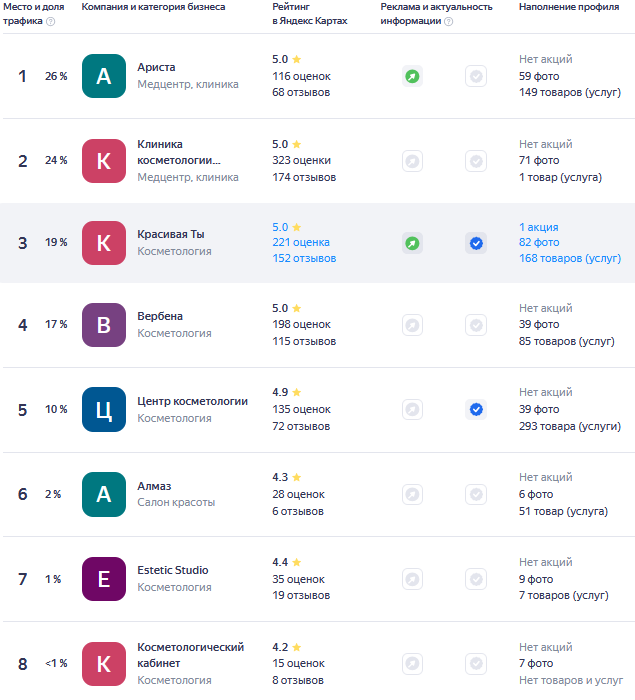Click the green advertising icon for Красивая Ты
Viewport: 635px width, 700px height.
click(x=412, y=243)
